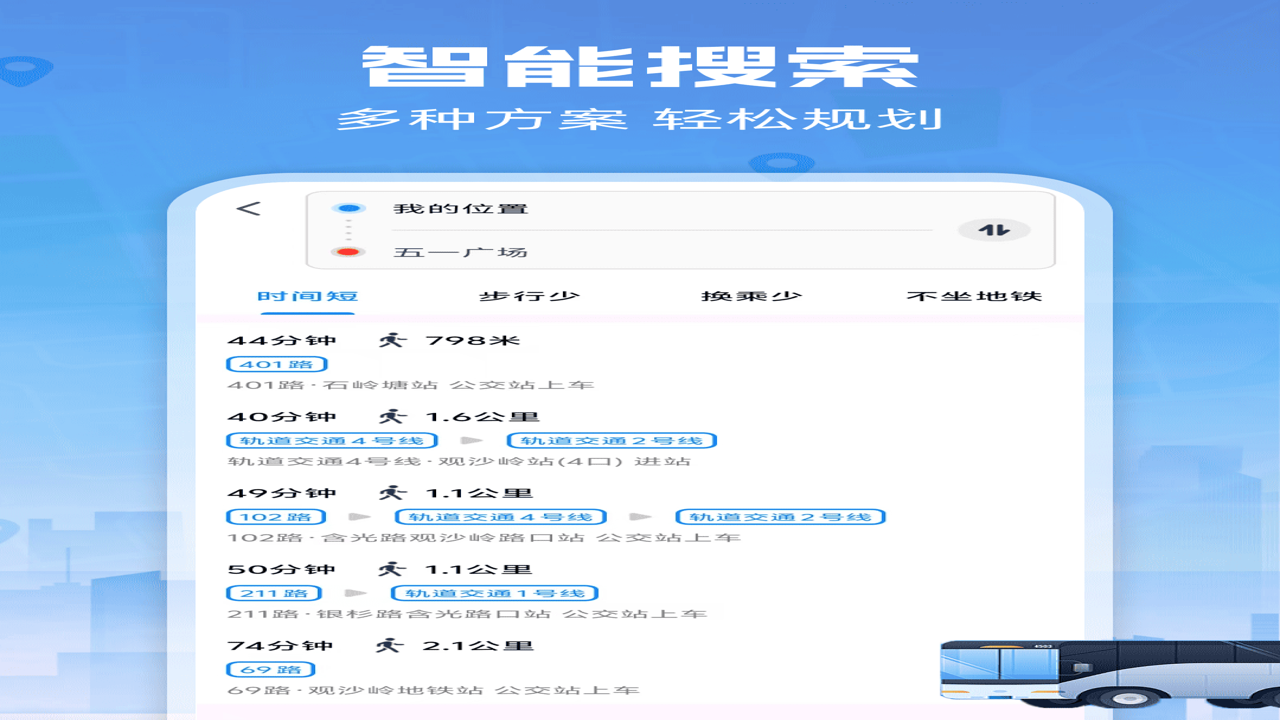Tap the red destination dot icon
This screenshot has width=1280, height=720.
click(x=348, y=252)
